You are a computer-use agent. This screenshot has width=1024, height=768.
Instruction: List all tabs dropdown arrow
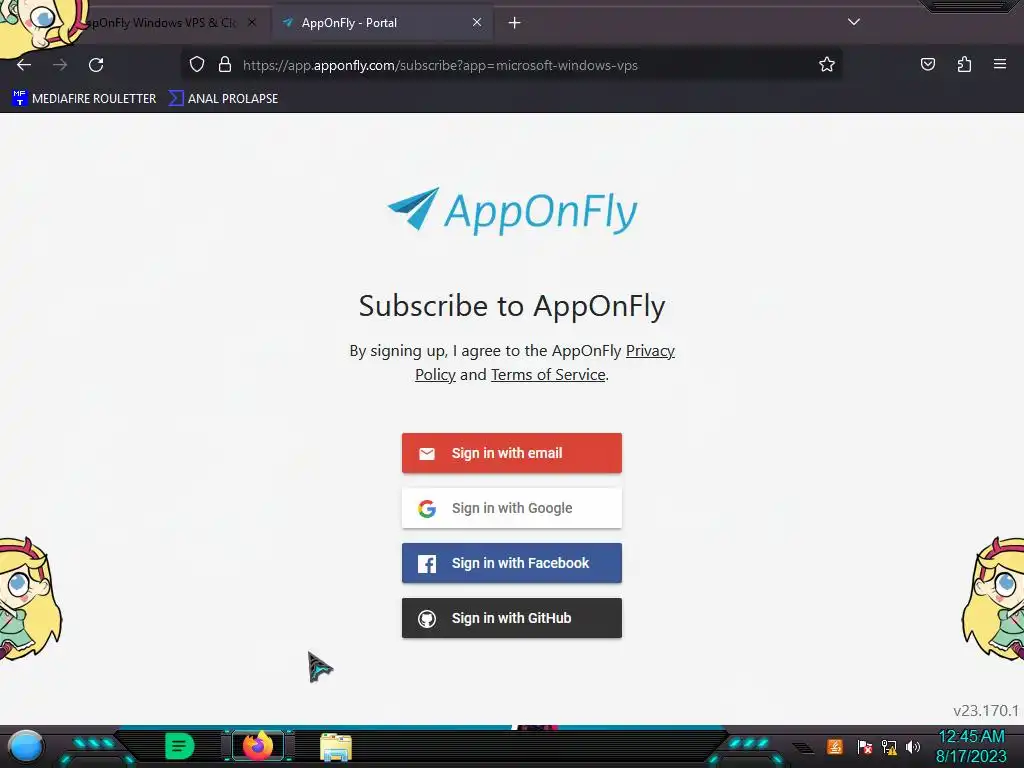click(854, 22)
